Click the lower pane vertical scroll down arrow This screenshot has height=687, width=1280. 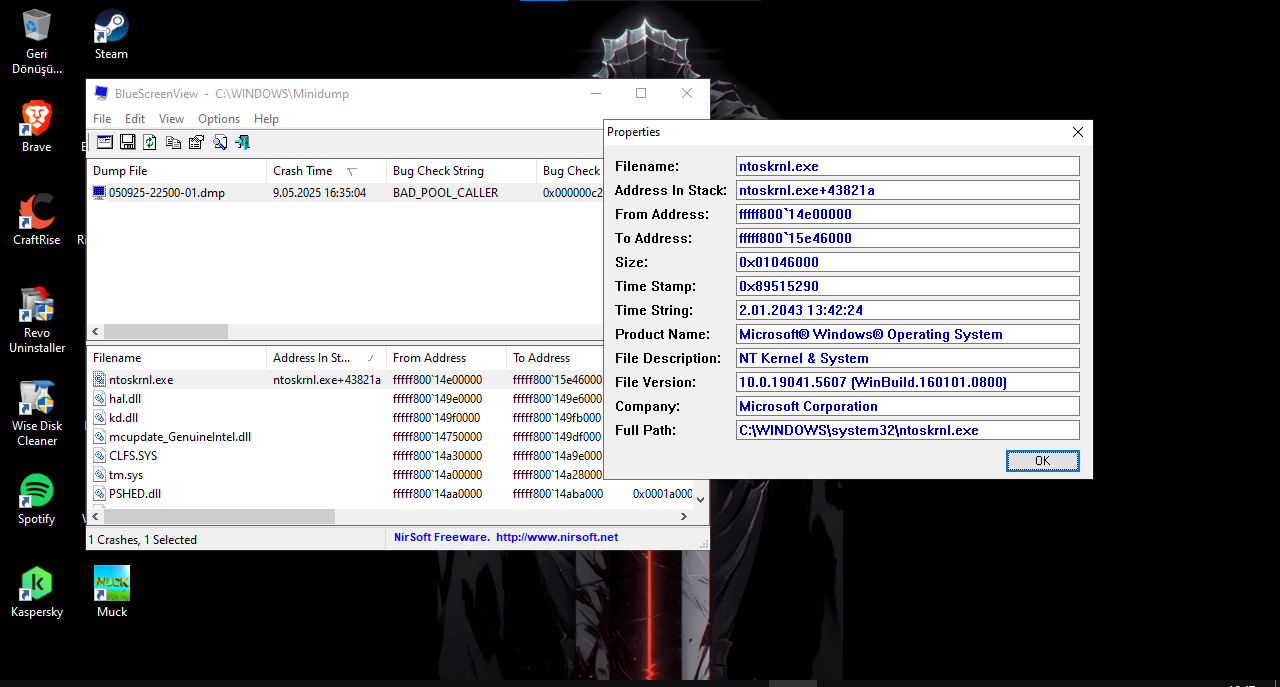700,499
